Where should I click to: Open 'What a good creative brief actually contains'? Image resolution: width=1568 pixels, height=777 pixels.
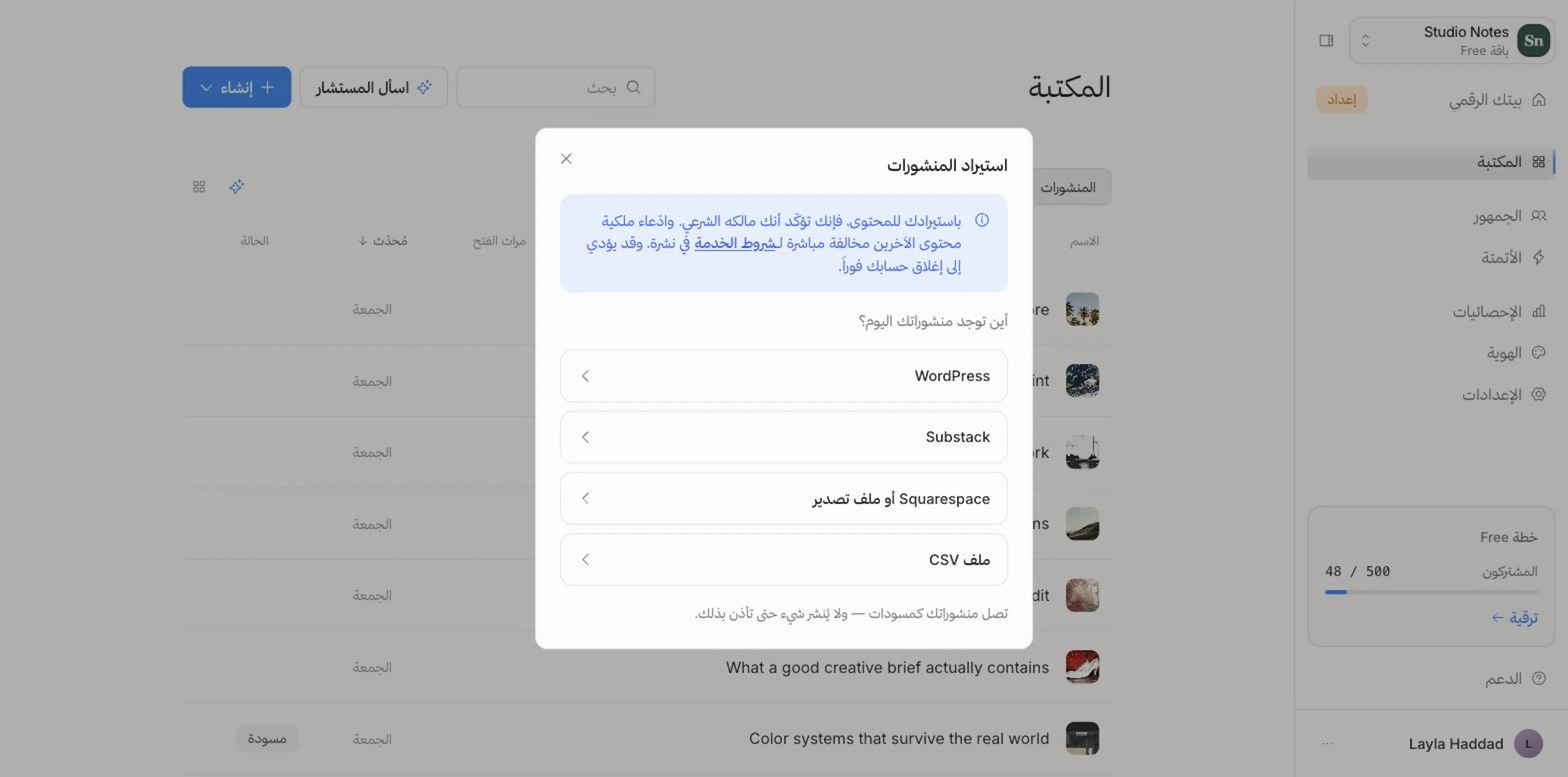pyautogui.click(x=887, y=668)
